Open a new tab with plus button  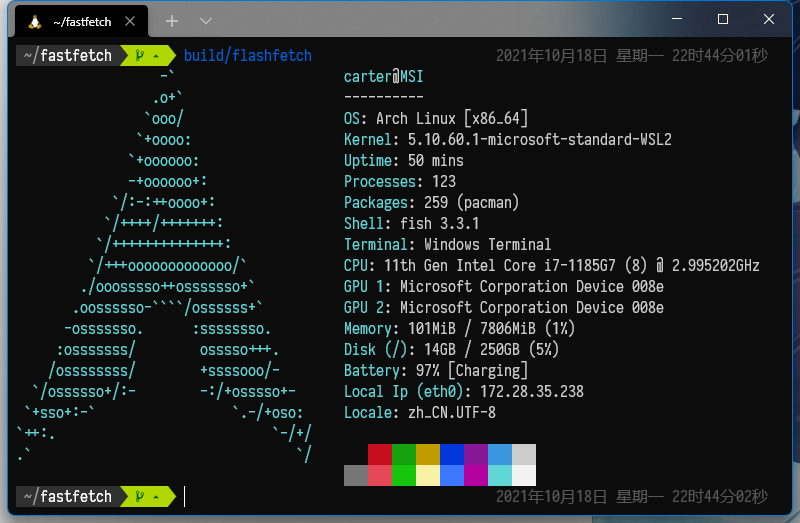pyautogui.click(x=172, y=21)
